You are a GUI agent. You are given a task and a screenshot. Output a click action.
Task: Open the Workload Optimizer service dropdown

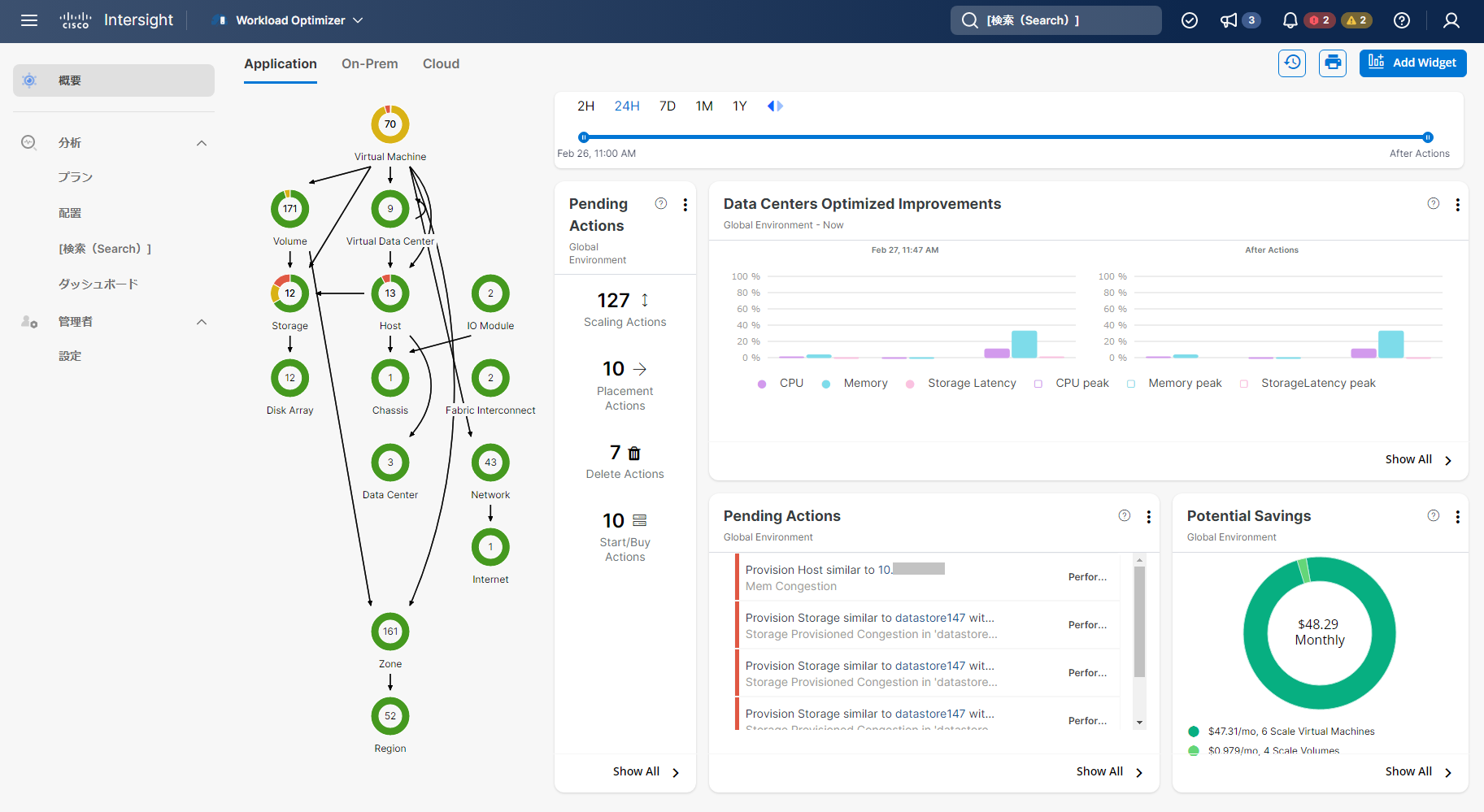[287, 20]
